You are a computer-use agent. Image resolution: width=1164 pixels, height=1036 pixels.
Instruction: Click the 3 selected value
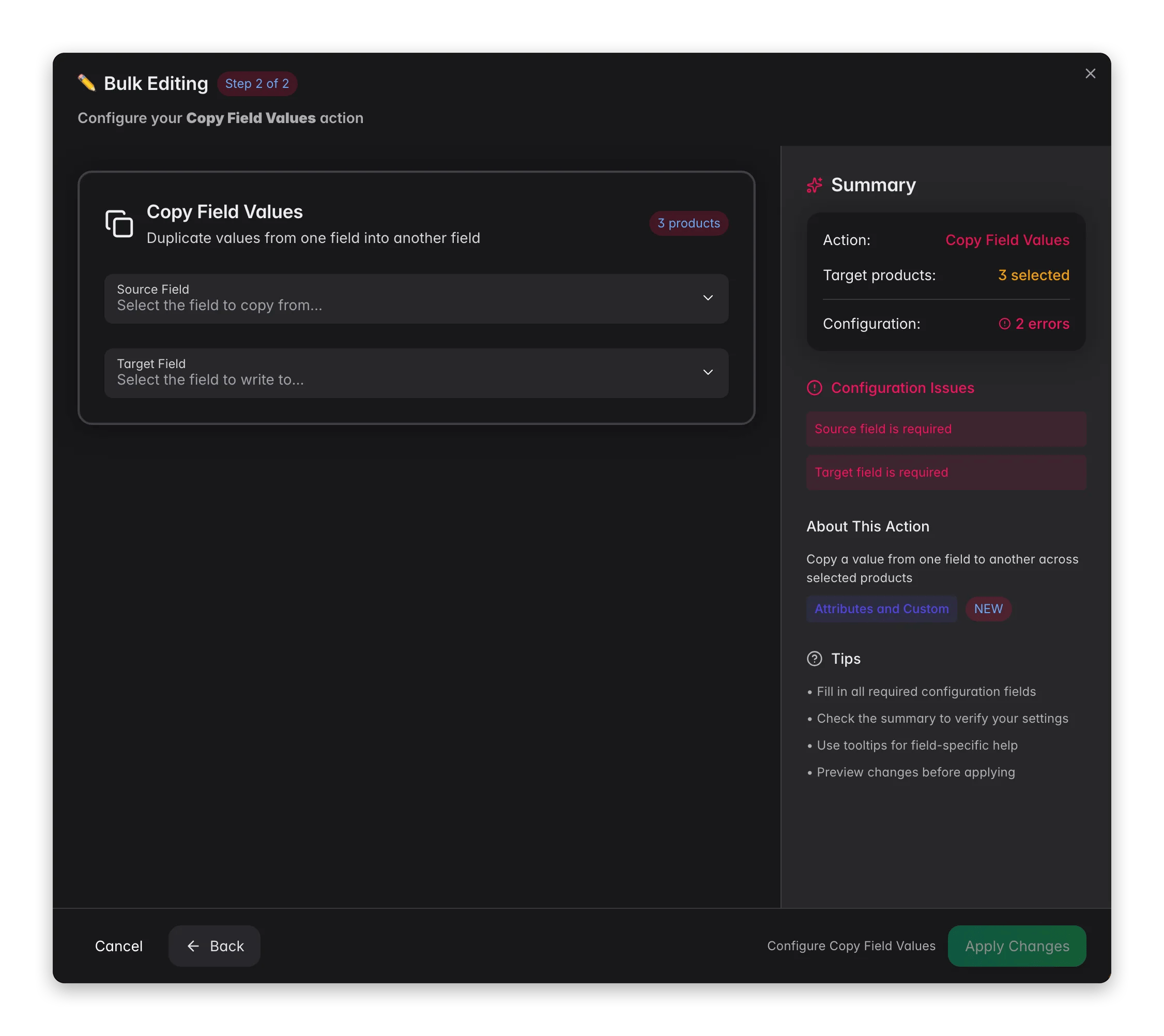(1034, 275)
